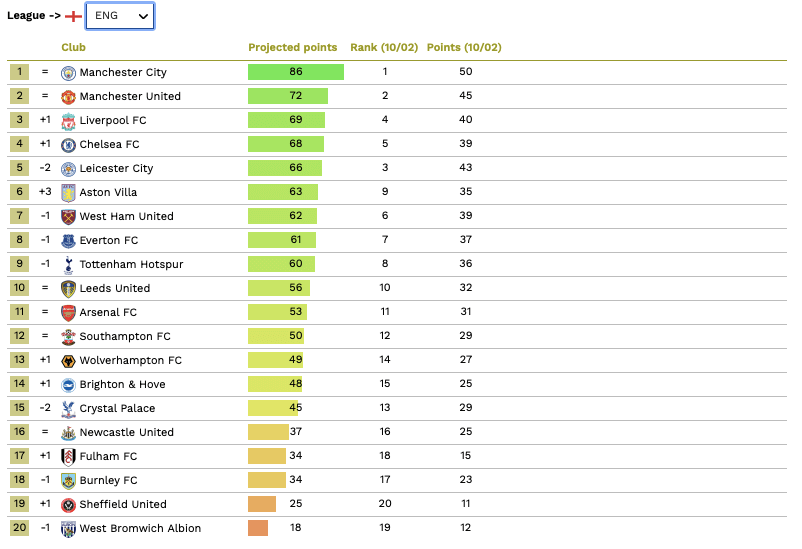The width and height of the screenshot is (802, 549).
Task: Click the Wolverhampton FC crest icon
Action: [68, 361]
